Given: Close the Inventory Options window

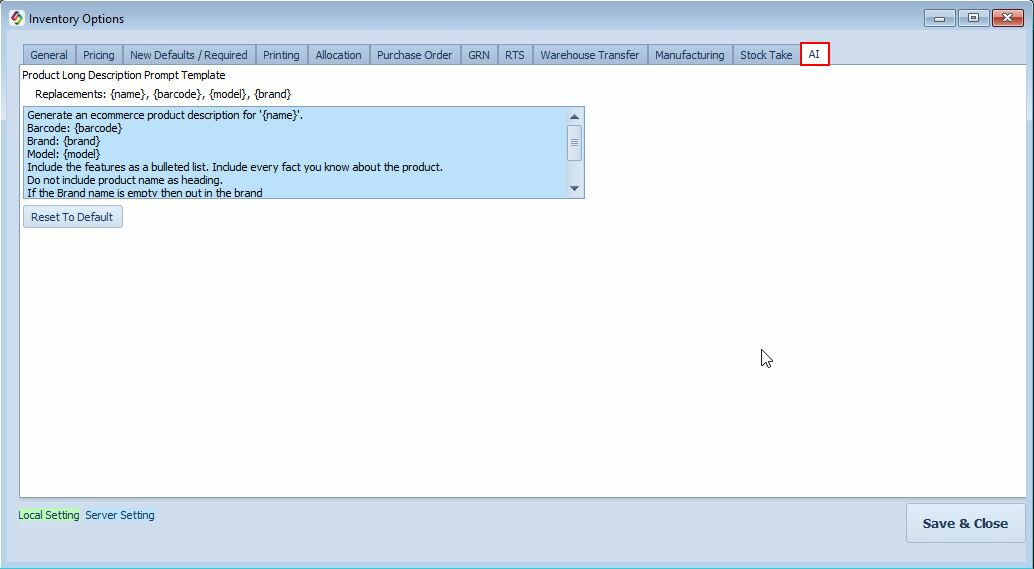Looking at the screenshot, I should 1008,18.
